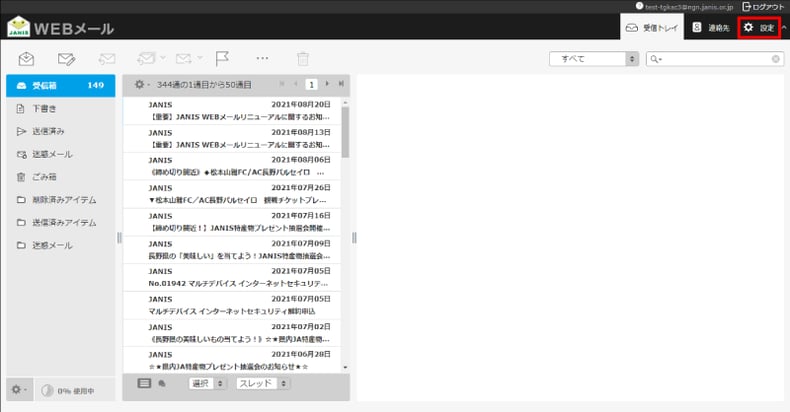The height and width of the screenshot is (412, 790).
Task: Open the すべて filter dropdown
Action: point(594,59)
